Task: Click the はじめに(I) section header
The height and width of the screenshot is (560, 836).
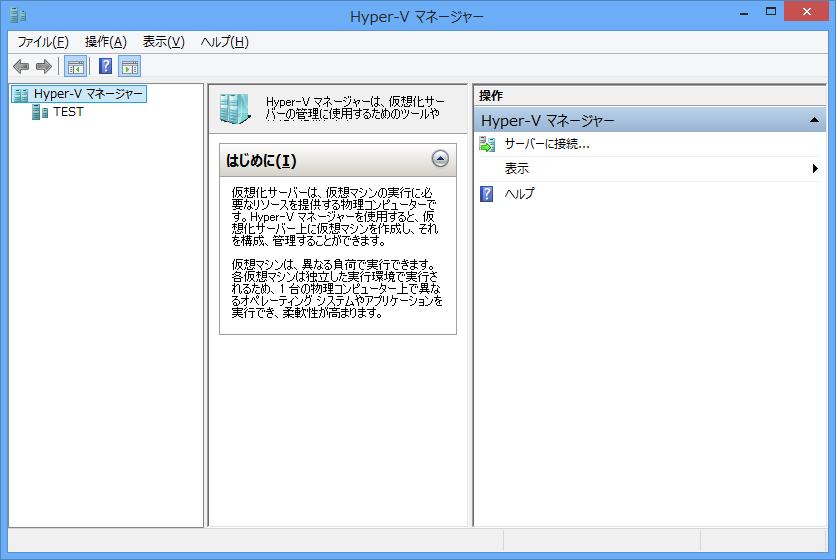Action: point(338,160)
